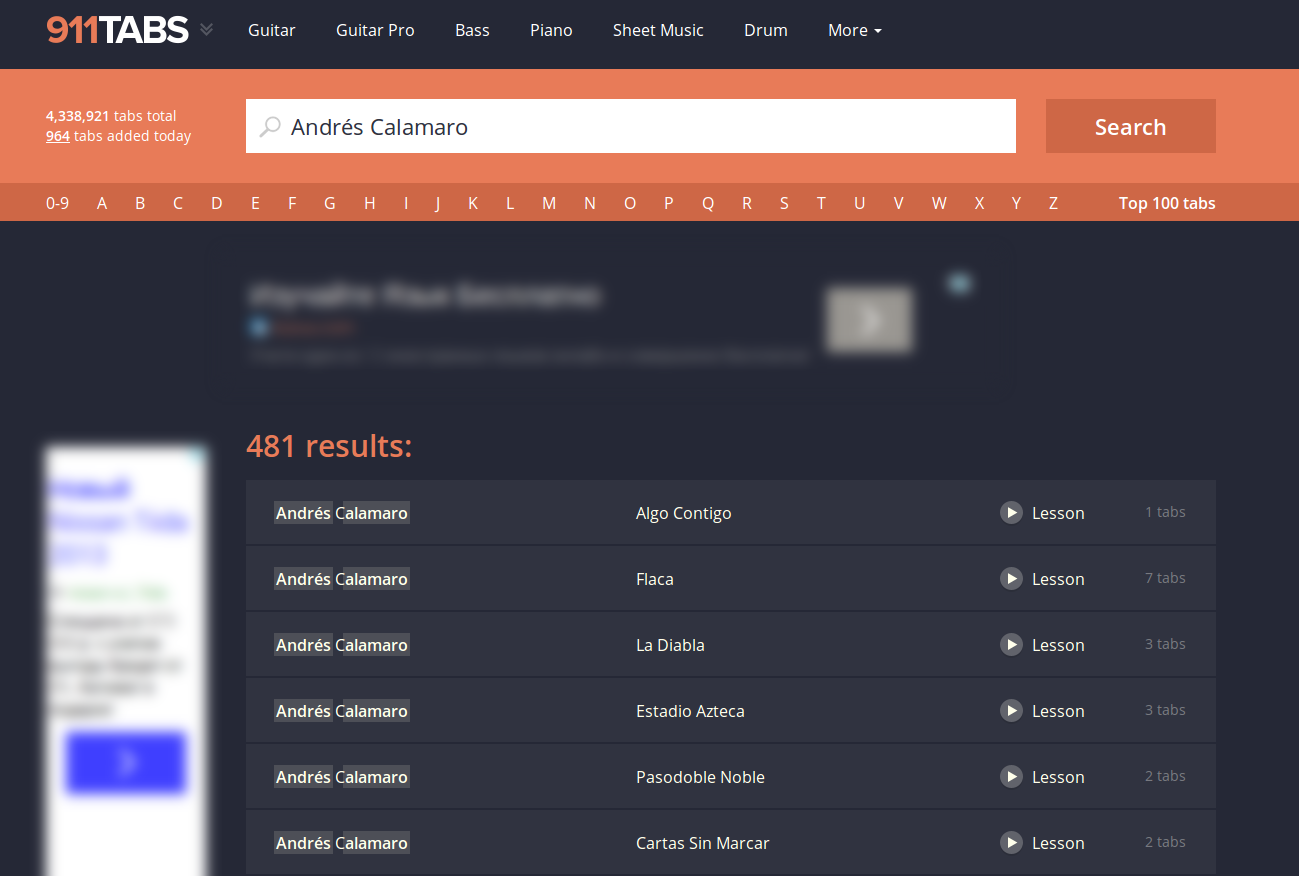The height and width of the screenshot is (876, 1299).
Task: Go to the Sheet Music section
Action: pos(658,30)
